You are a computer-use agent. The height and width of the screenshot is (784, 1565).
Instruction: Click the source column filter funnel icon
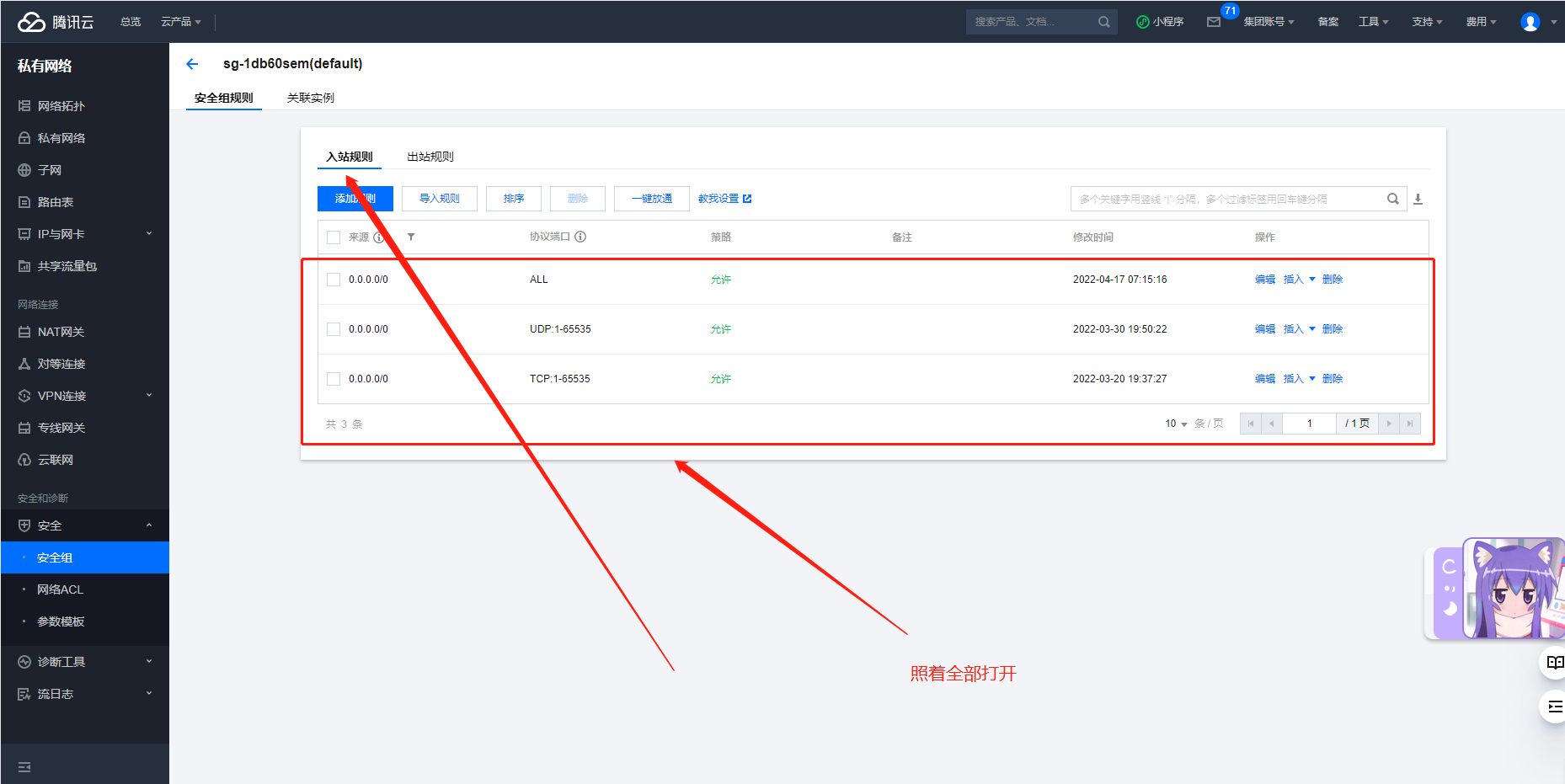click(x=411, y=237)
